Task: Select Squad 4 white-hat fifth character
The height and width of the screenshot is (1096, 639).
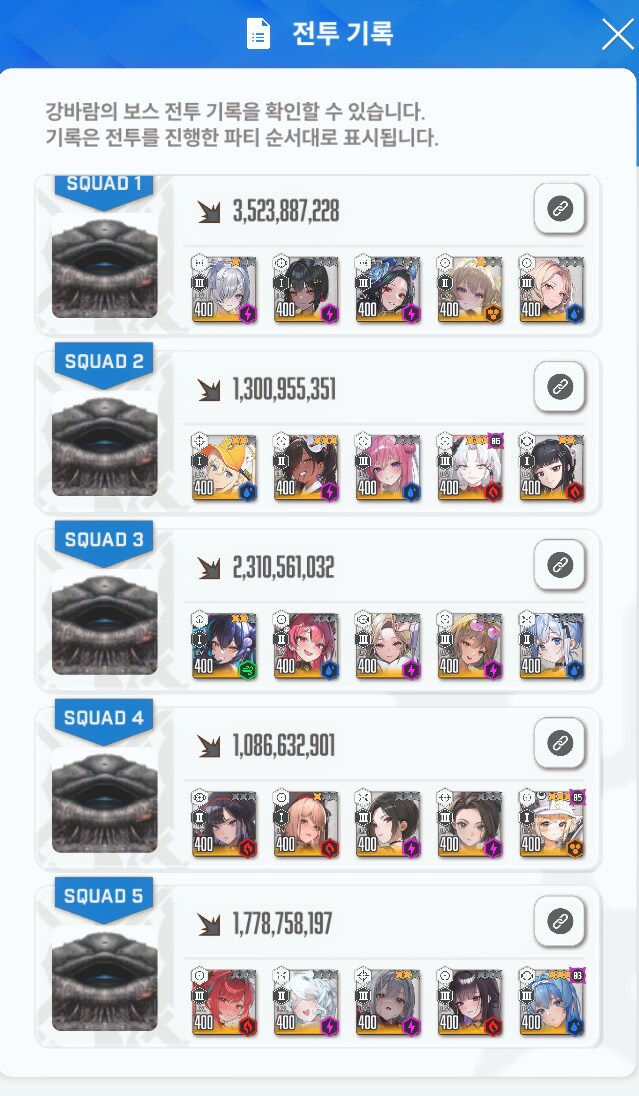Action: pyautogui.click(x=552, y=824)
